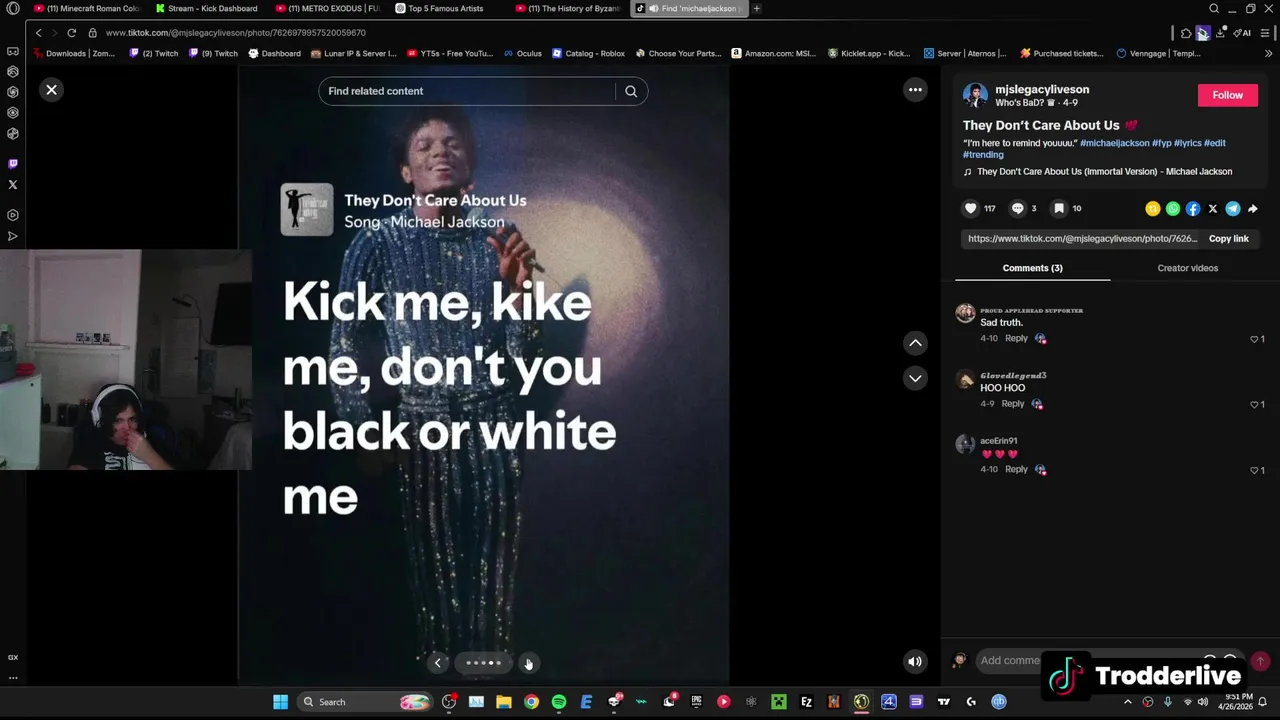Open the #edit hashtag
The width and height of the screenshot is (1280, 720).
tap(1214, 143)
